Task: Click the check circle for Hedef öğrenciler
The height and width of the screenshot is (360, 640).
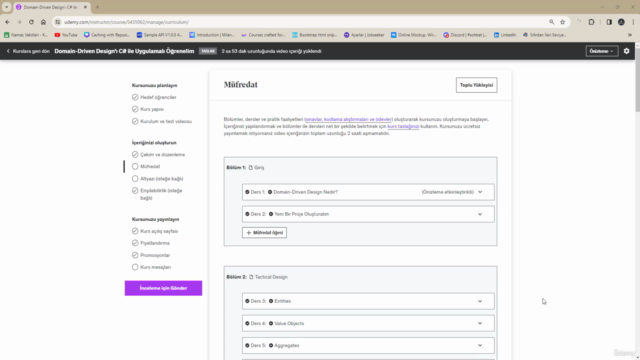Action: click(x=135, y=97)
